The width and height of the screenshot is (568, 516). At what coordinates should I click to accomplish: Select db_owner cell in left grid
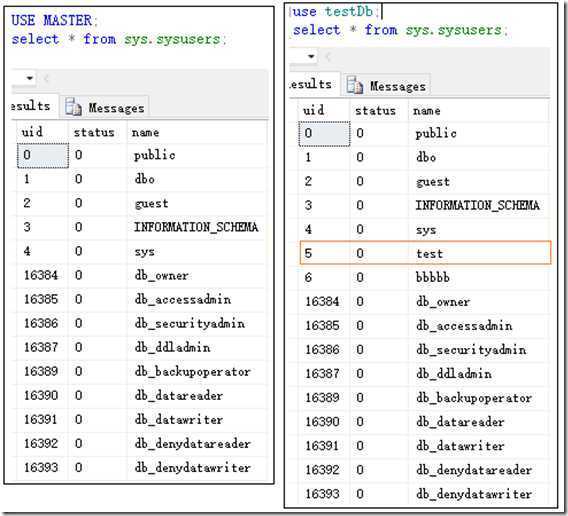pyautogui.click(x=197, y=275)
